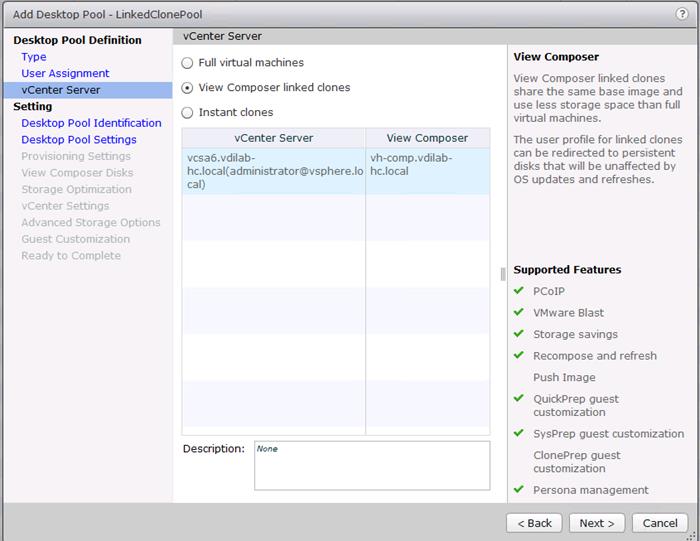Click Ready to Complete step
The image size is (700, 541).
pos(71,256)
